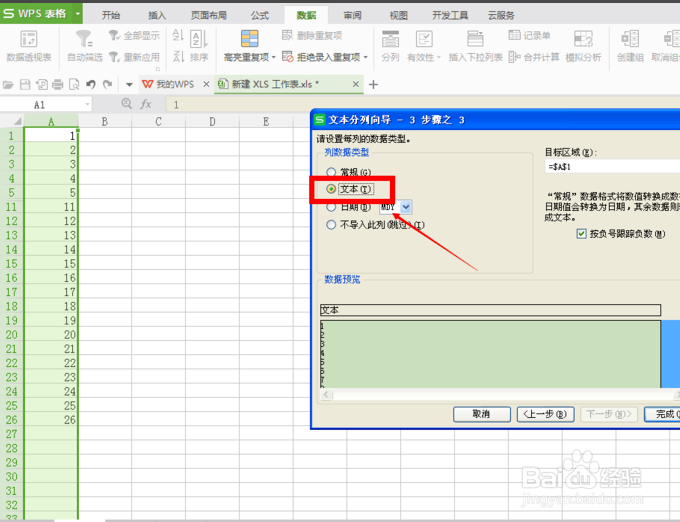Click the zoom magnifier beside formula bar
The image size is (680, 522).
coord(126,104)
